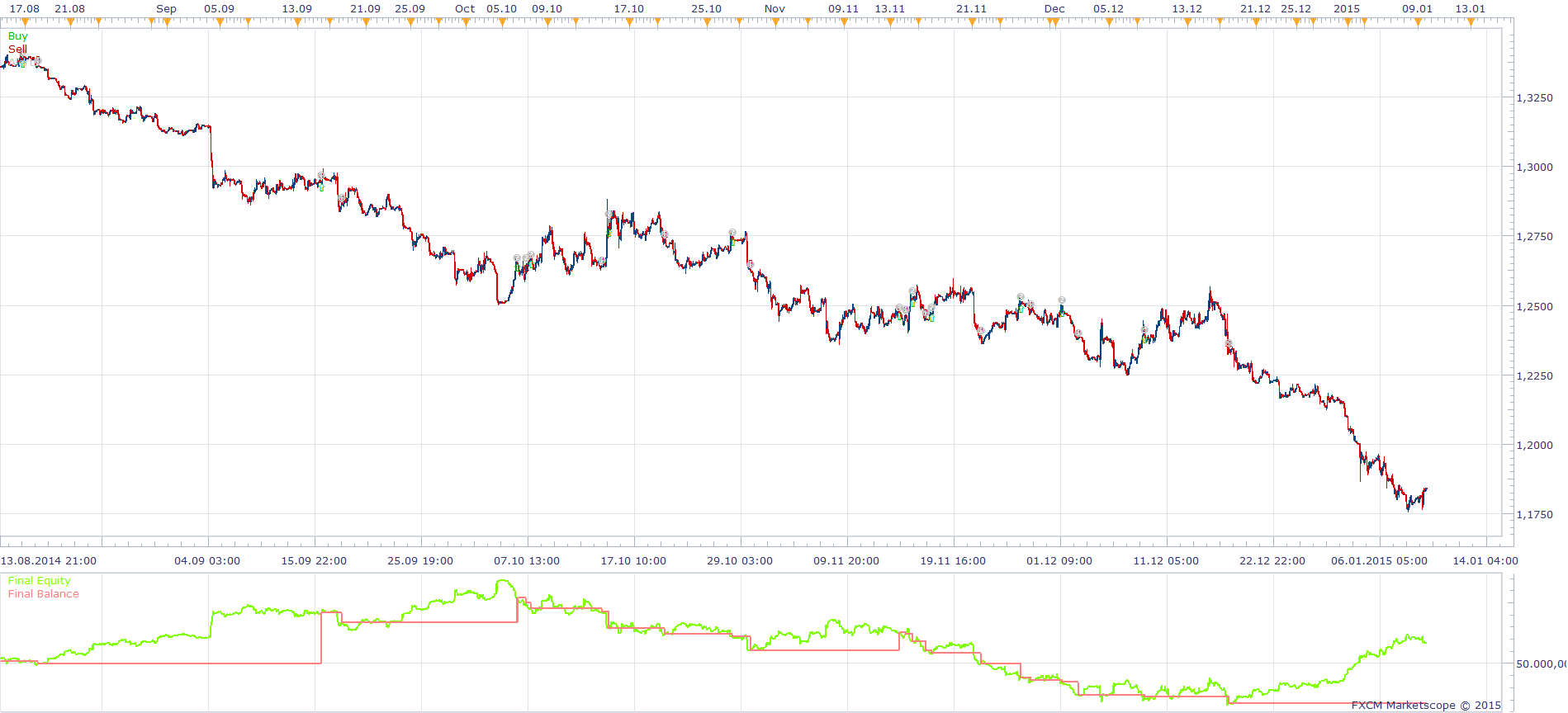Select the 04.09 03:00 time label
1568x713 pixels.
coord(207,561)
